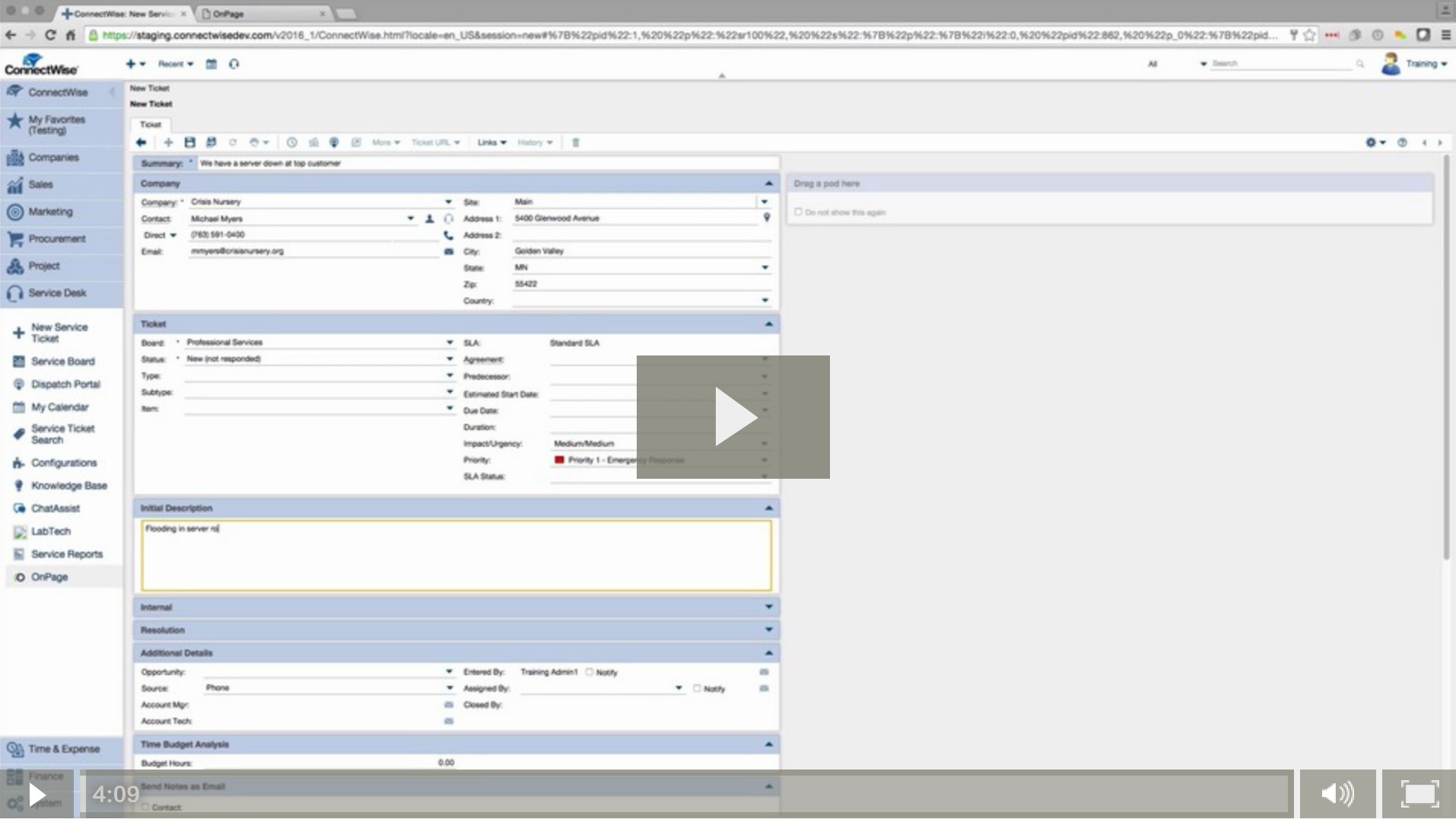Click the clock time entry icon
The height and width of the screenshot is (819, 1456).
coord(291,142)
